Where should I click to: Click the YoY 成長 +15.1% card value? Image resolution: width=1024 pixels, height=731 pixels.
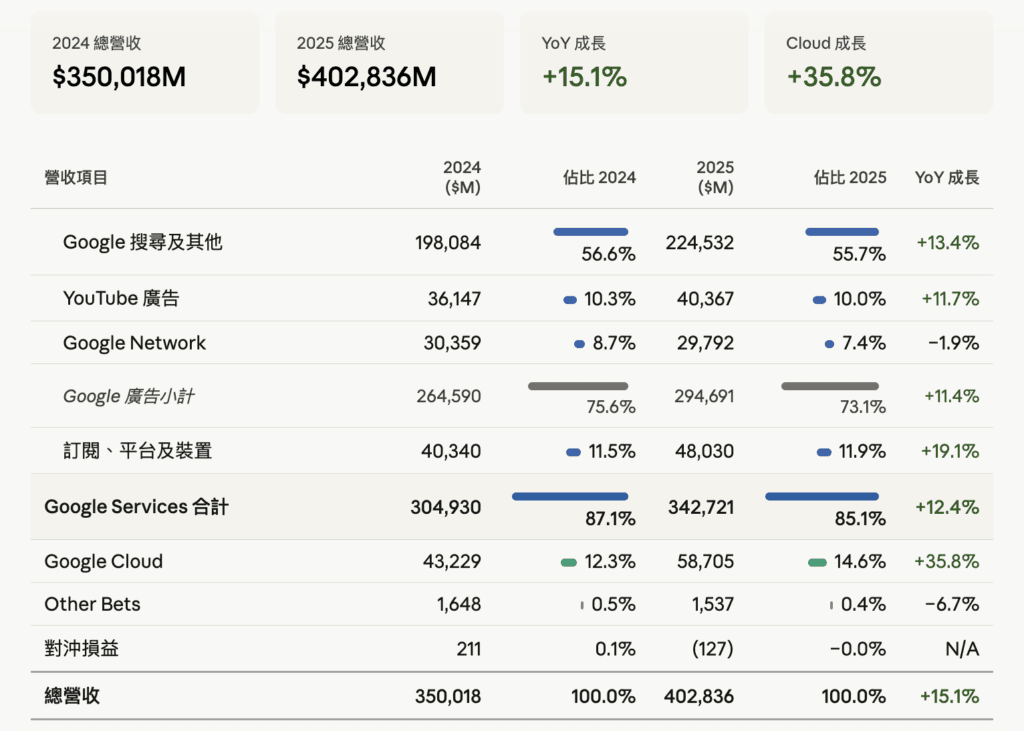tap(584, 77)
